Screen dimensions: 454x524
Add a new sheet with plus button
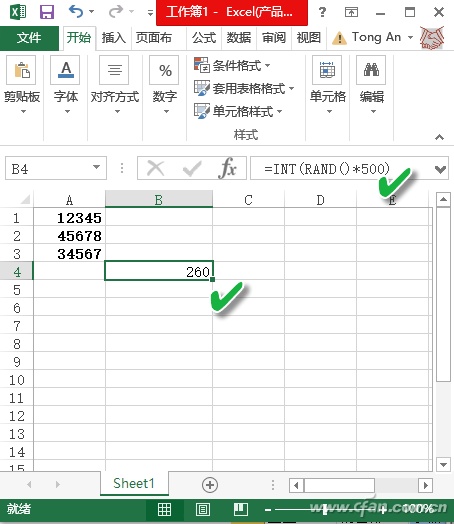tap(210, 485)
